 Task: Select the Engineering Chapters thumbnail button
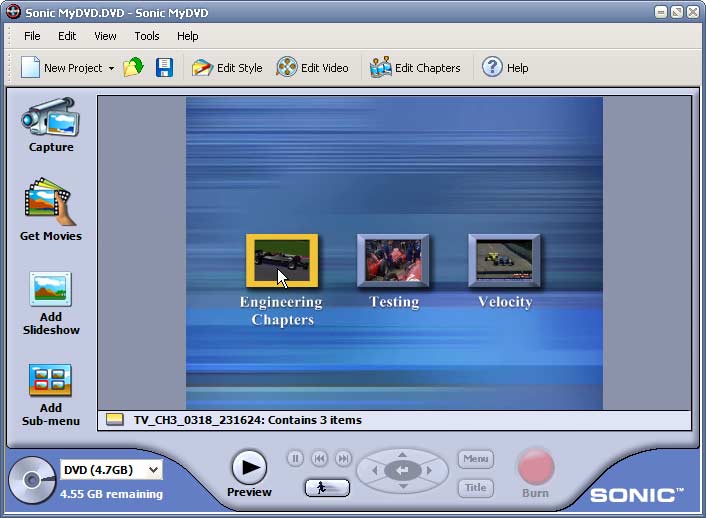tap(282, 261)
